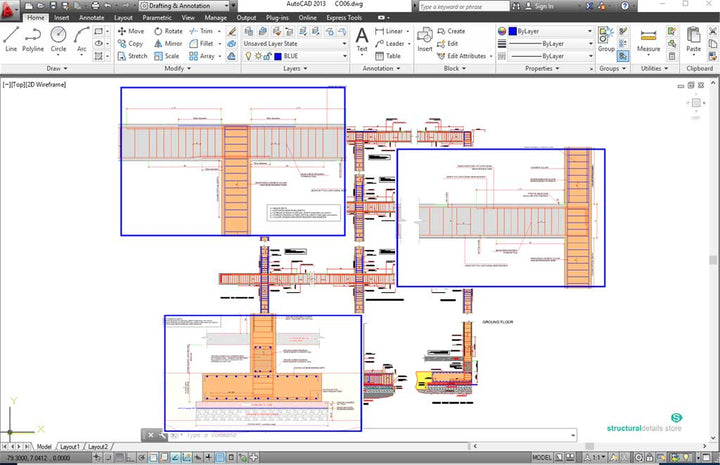The image size is (720, 465).
Task: Switch to the View ribbon tab
Action: (188, 17)
